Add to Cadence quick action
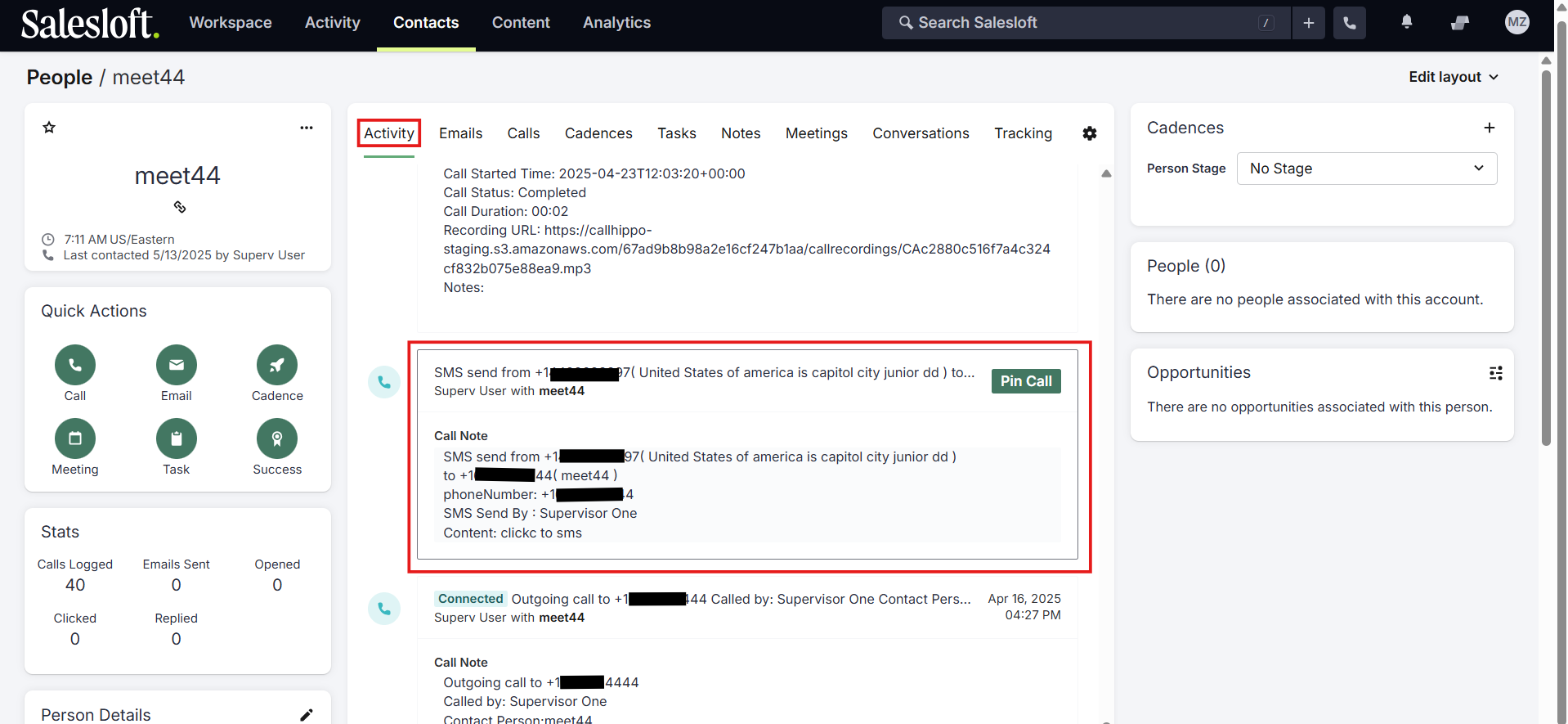 [x=277, y=365]
